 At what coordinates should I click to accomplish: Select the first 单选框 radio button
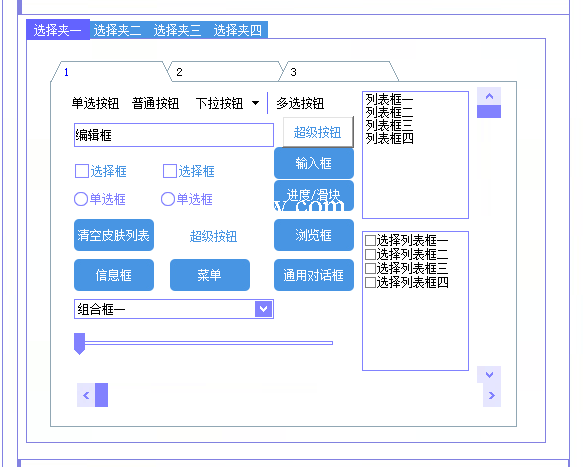(81, 199)
